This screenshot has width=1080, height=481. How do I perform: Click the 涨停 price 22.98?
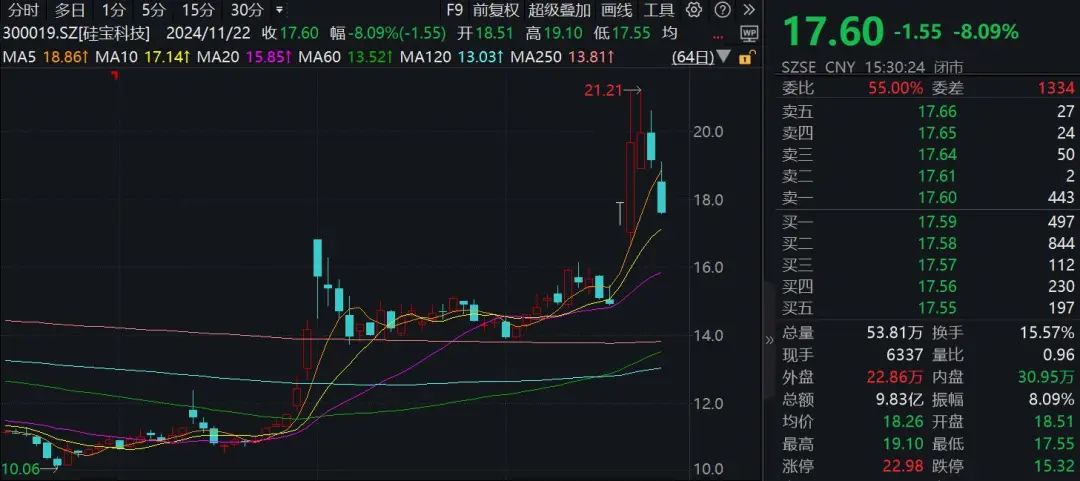(904, 465)
